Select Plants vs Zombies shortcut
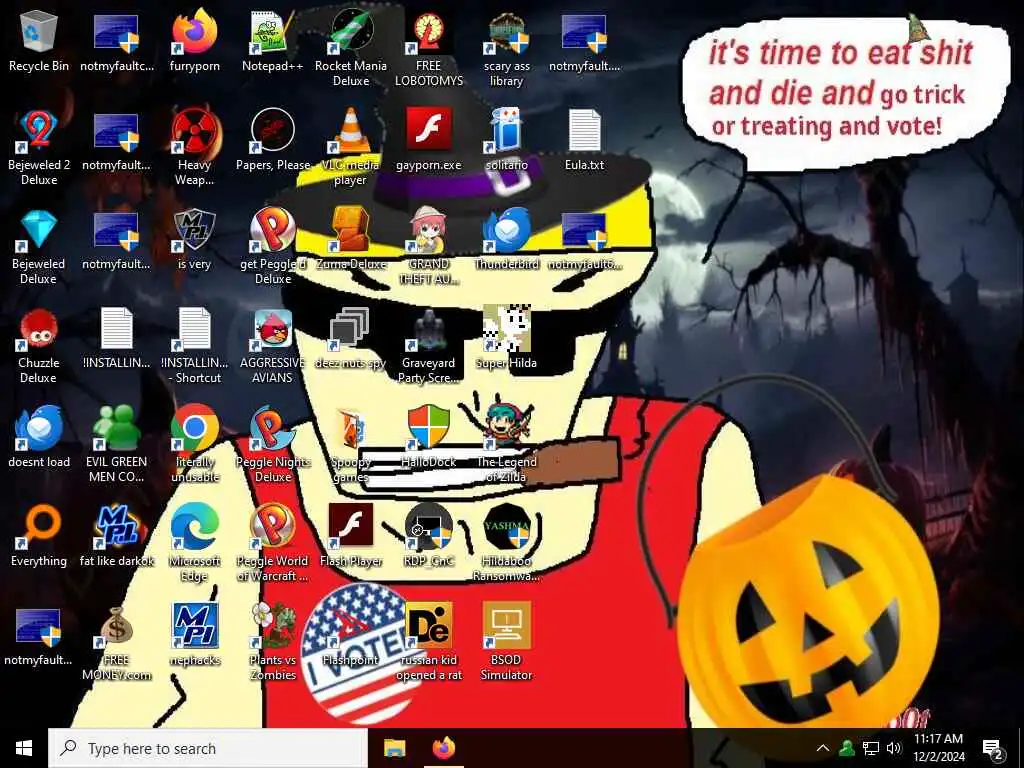 [272, 626]
